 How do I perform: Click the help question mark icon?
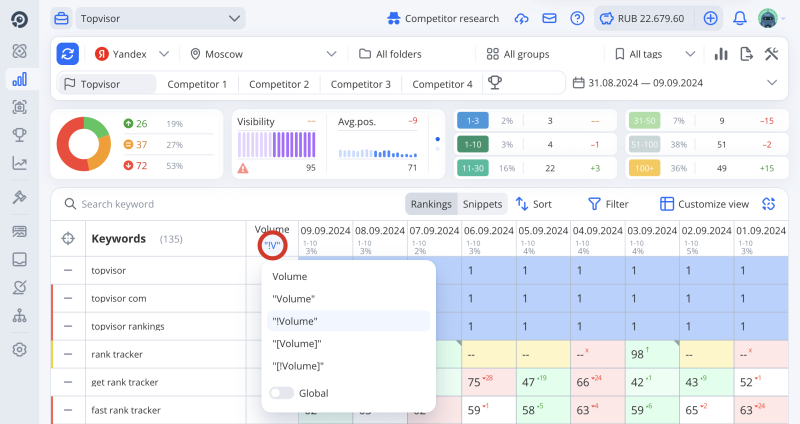point(577,18)
